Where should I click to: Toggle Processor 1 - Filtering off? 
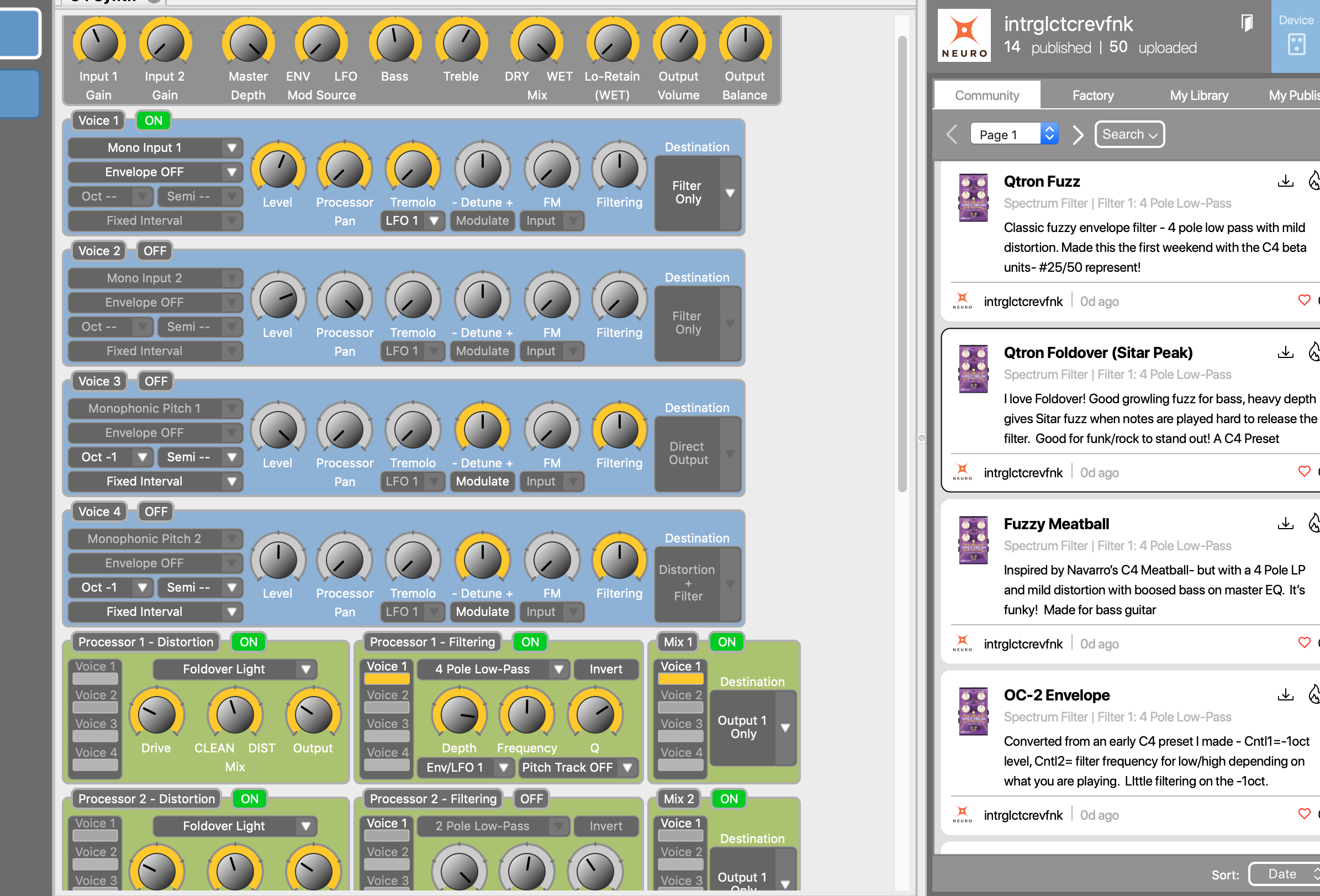coord(530,642)
